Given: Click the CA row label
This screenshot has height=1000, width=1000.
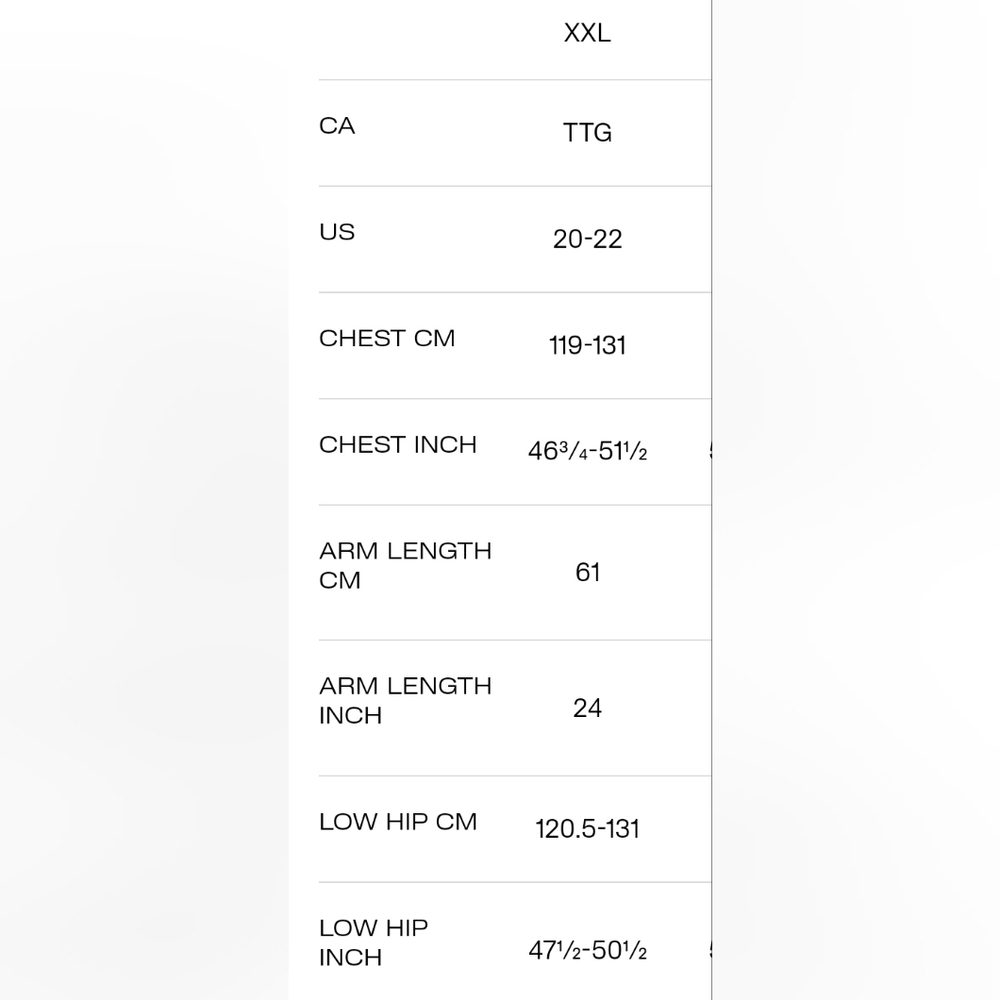Looking at the screenshot, I should (337, 126).
